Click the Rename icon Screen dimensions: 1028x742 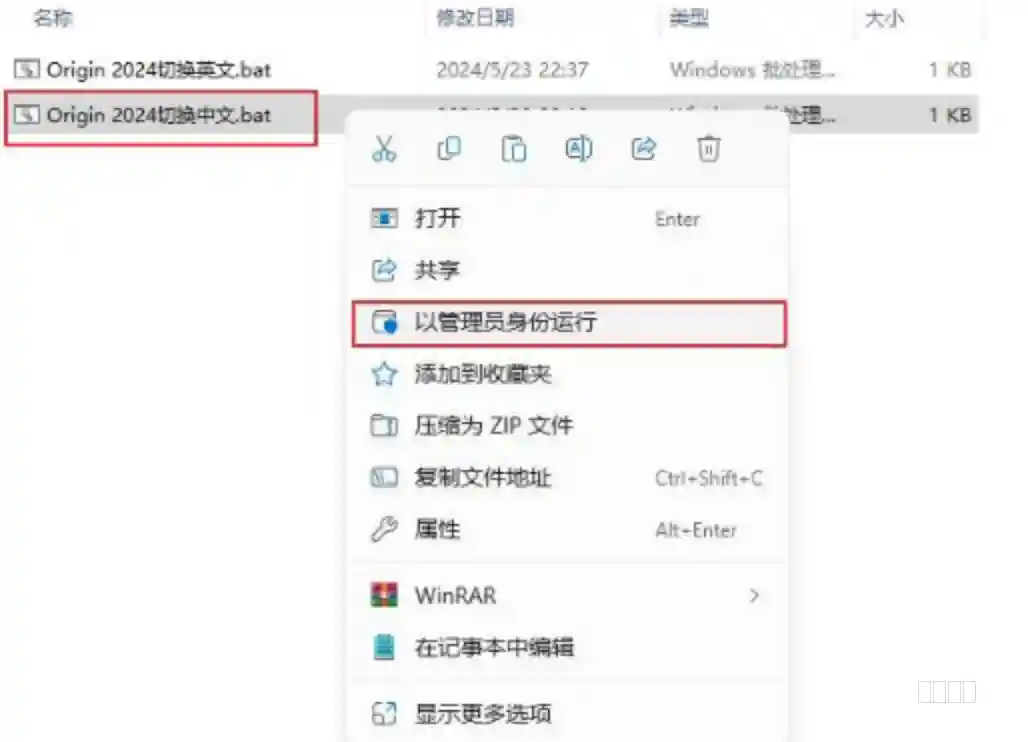[578, 149]
